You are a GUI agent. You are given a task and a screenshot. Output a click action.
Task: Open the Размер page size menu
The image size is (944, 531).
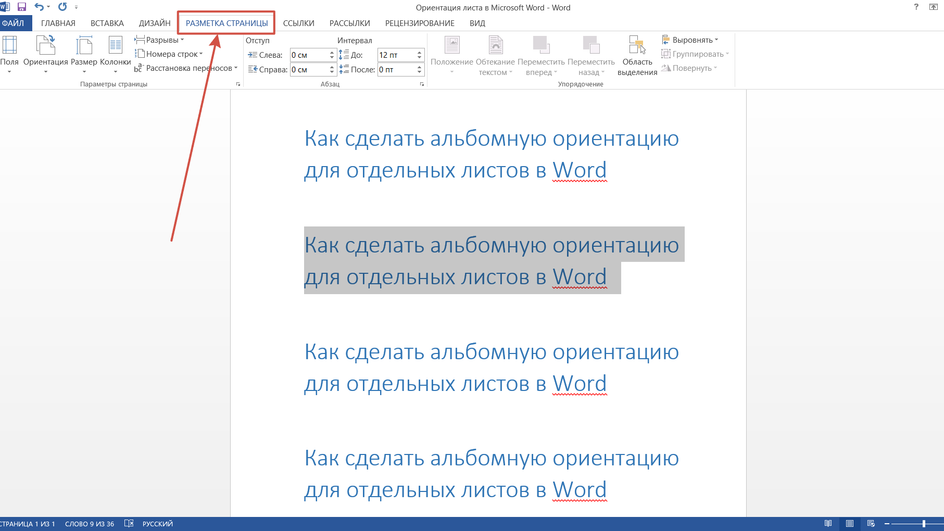pos(84,55)
